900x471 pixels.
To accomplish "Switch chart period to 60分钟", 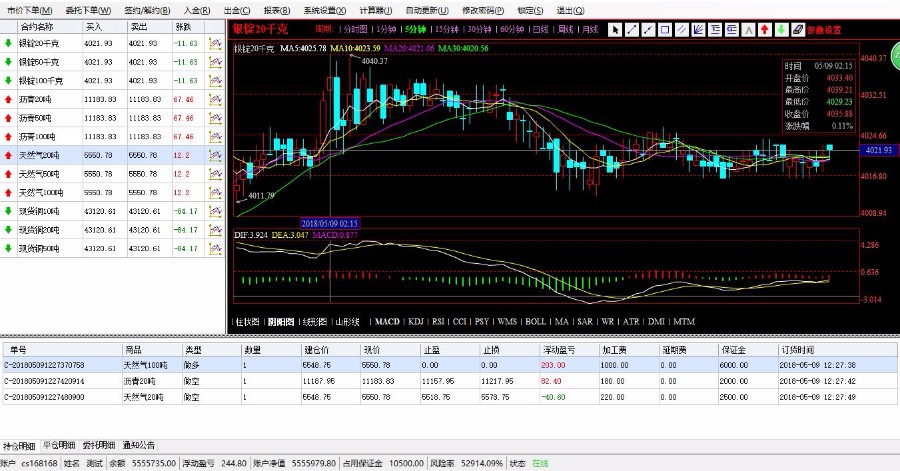I will pyautogui.click(x=512, y=29).
